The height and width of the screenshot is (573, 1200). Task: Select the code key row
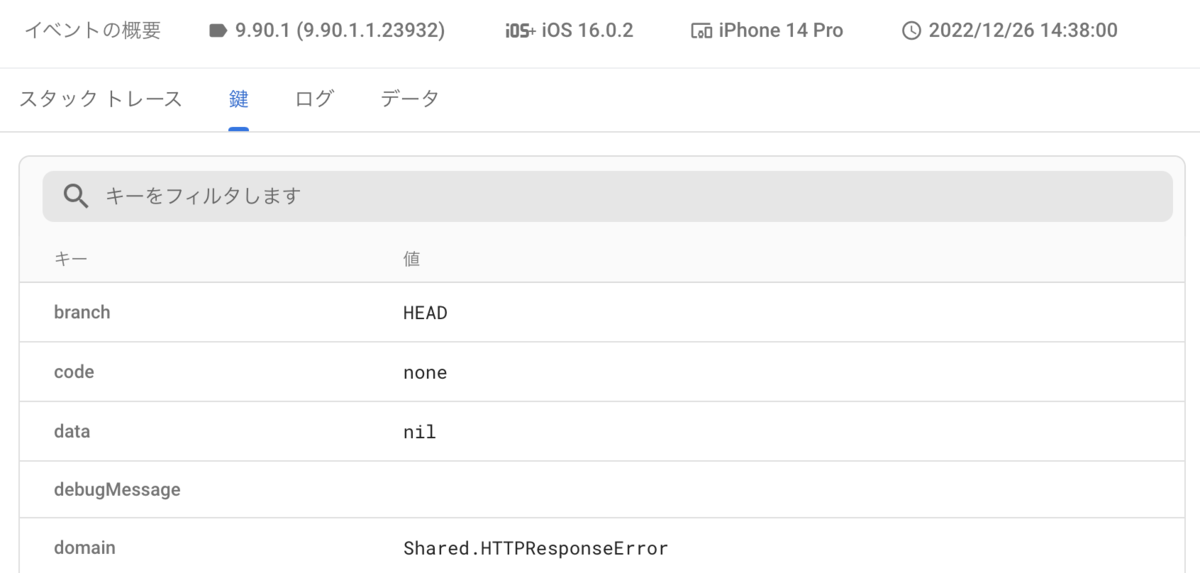pos(601,372)
